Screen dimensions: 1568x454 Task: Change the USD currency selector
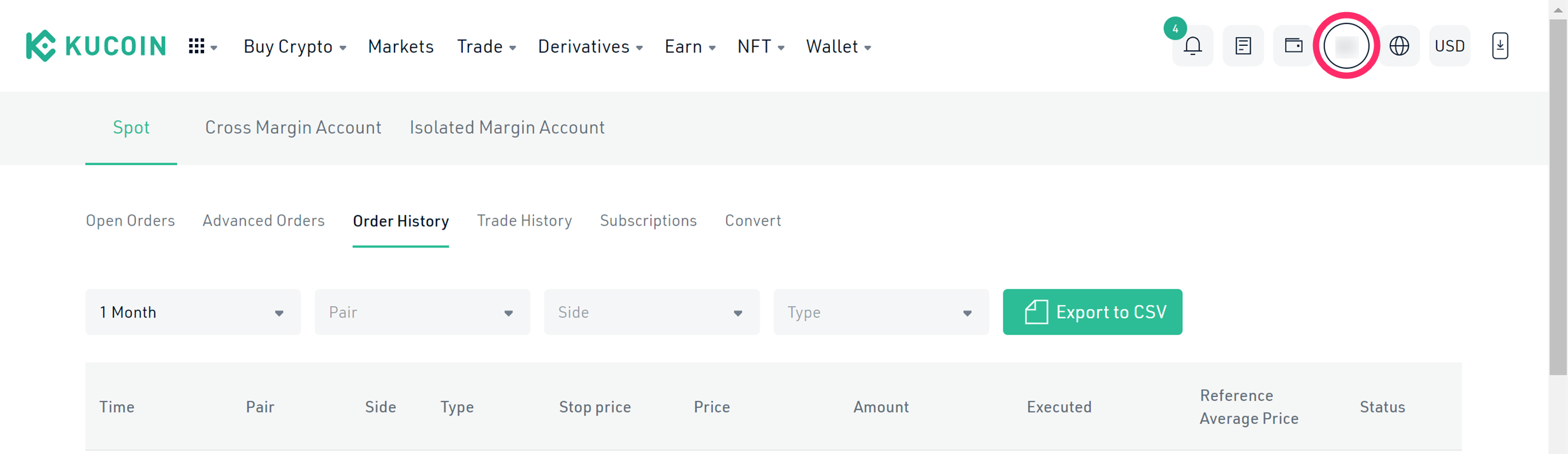[1449, 46]
